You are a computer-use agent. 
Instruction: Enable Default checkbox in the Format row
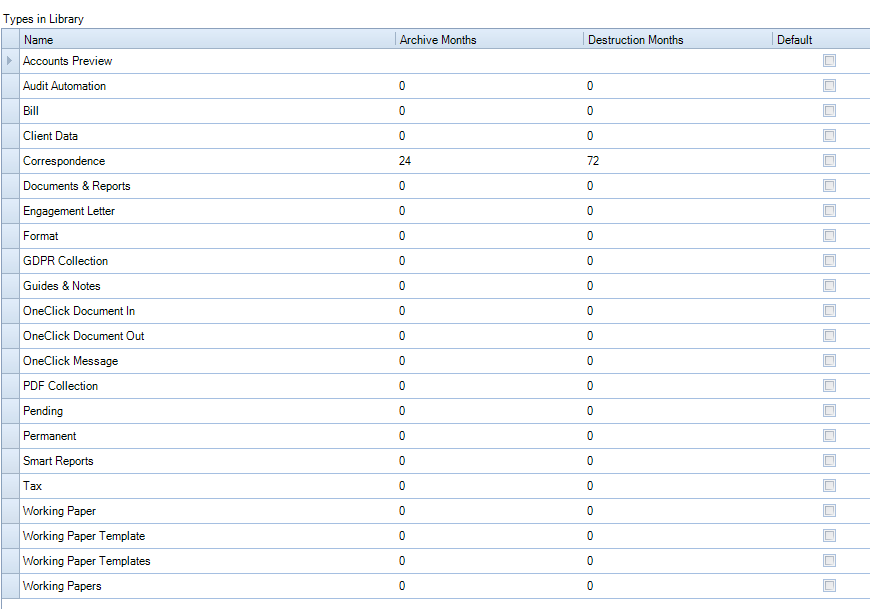coord(829,235)
